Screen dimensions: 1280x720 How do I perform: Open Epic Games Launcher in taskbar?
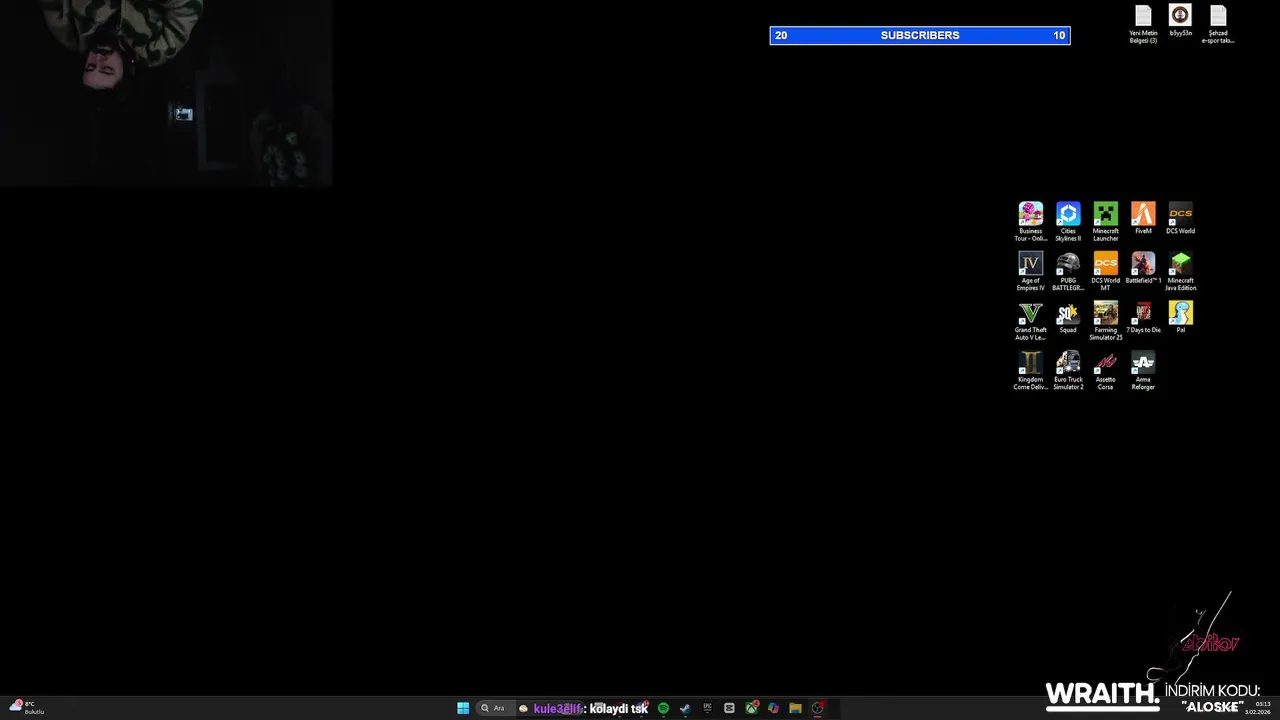click(x=707, y=708)
